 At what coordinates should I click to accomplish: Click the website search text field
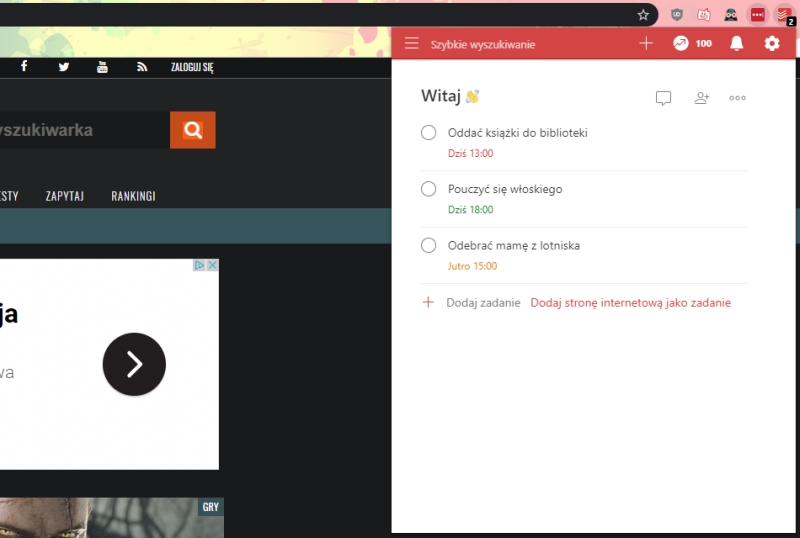[x=84, y=130]
